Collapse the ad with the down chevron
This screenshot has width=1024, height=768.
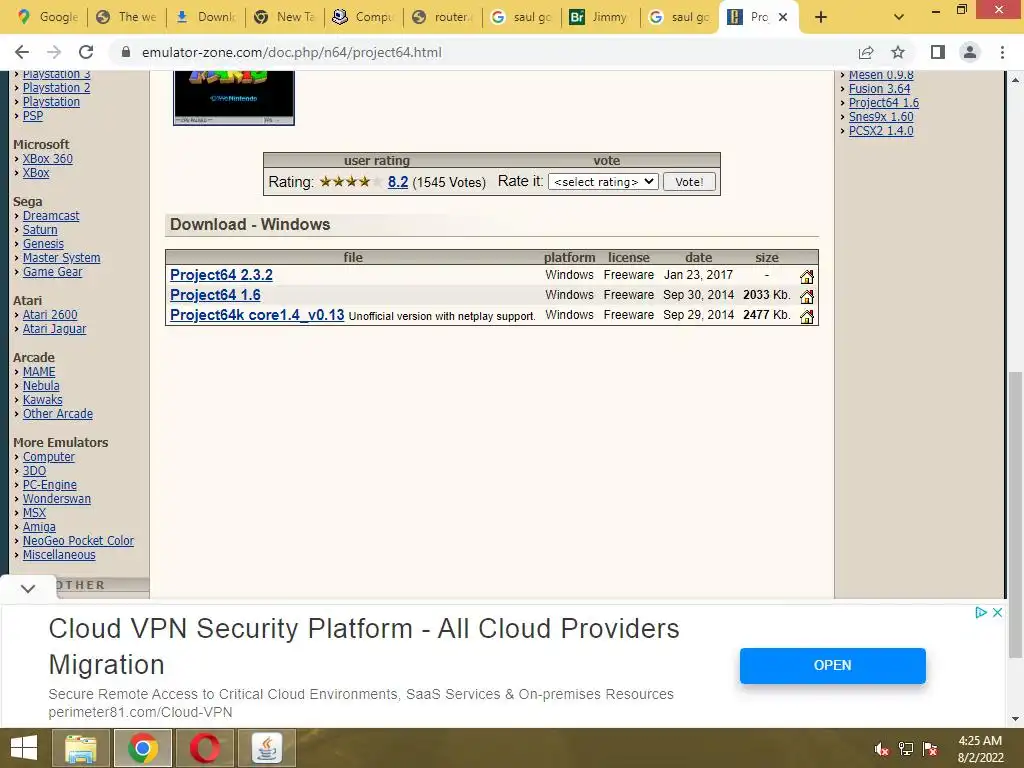tap(27, 588)
